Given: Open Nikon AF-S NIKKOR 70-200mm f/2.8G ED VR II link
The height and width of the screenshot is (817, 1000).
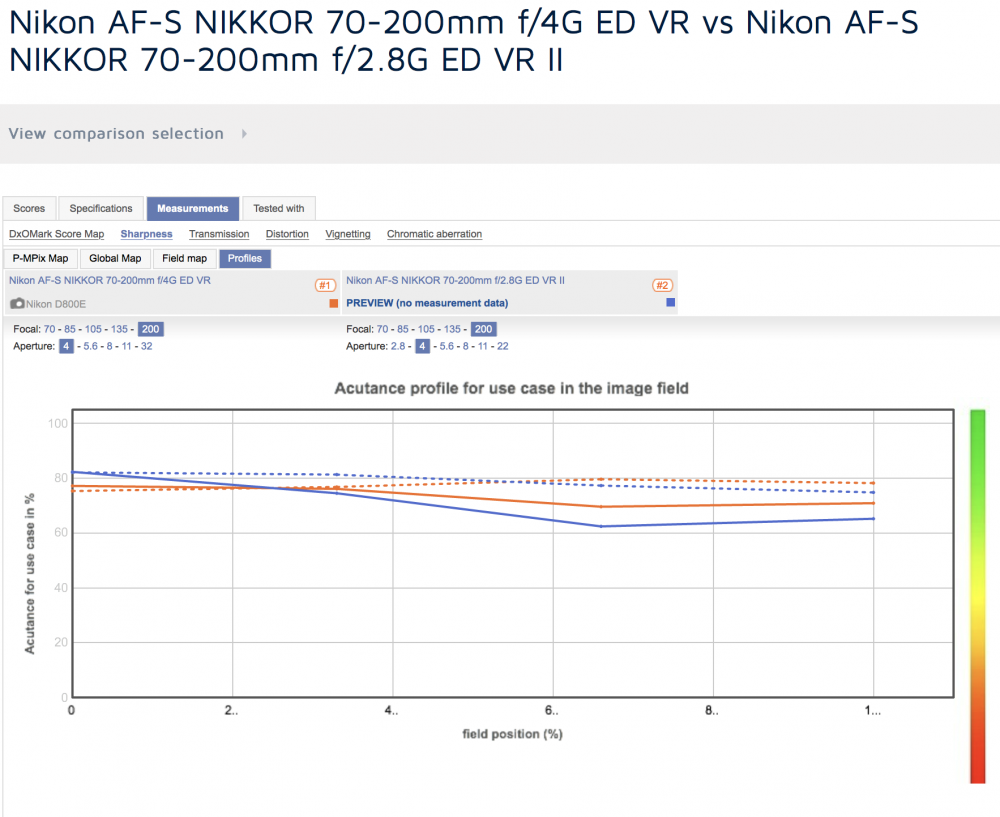Looking at the screenshot, I should coord(455,280).
